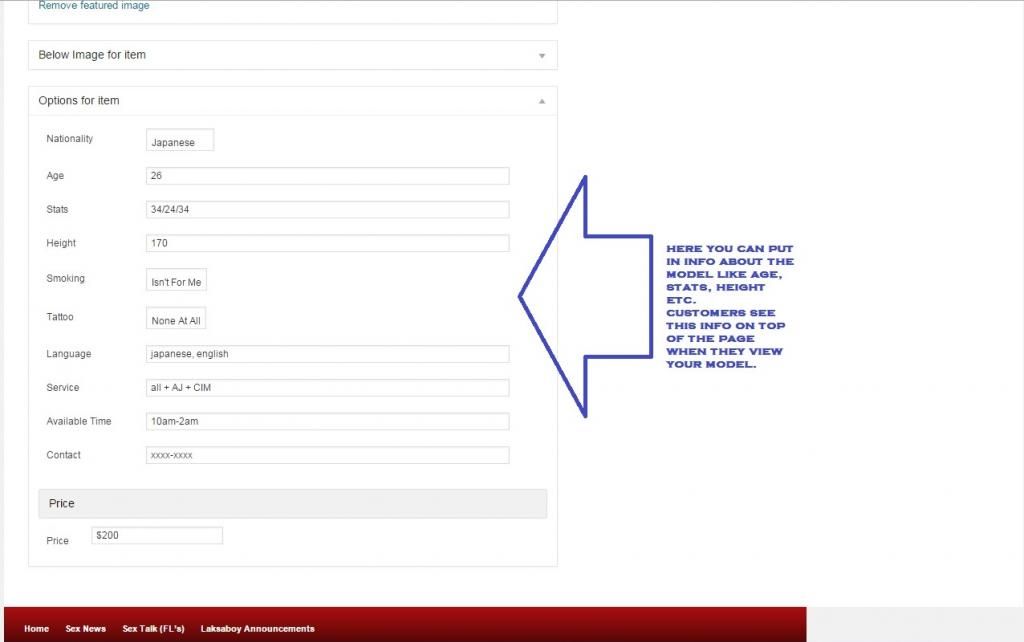Click the Available Time field

pos(327,421)
